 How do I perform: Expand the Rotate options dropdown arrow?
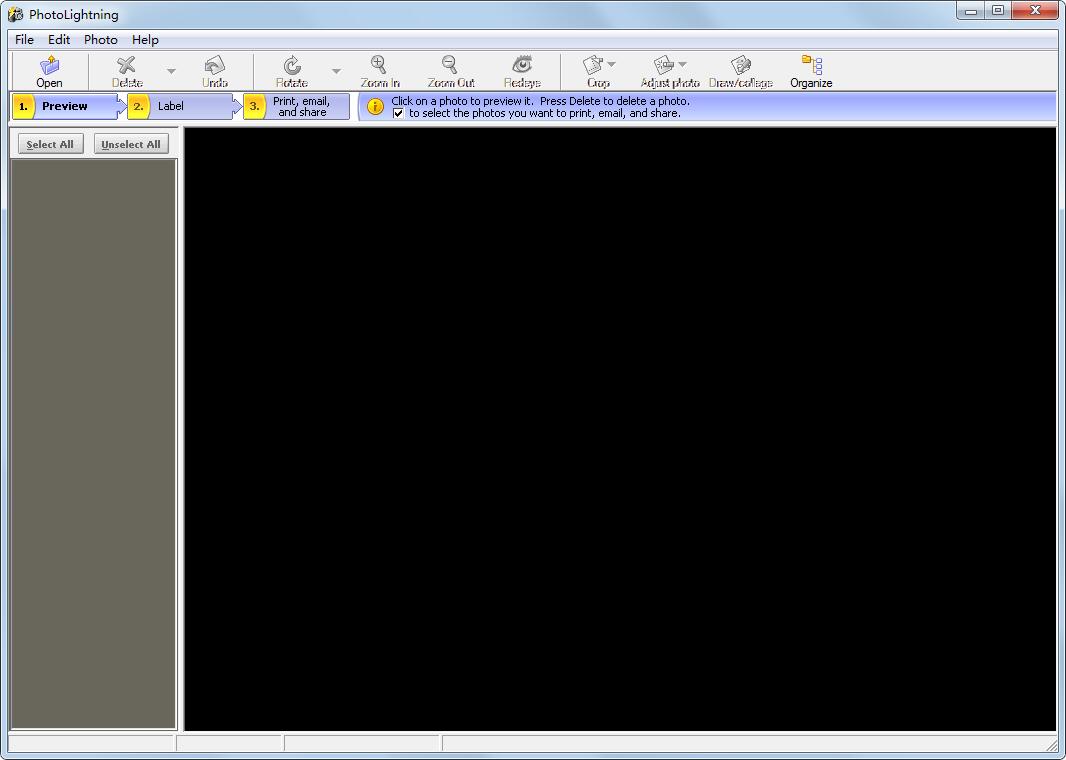(x=334, y=72)
